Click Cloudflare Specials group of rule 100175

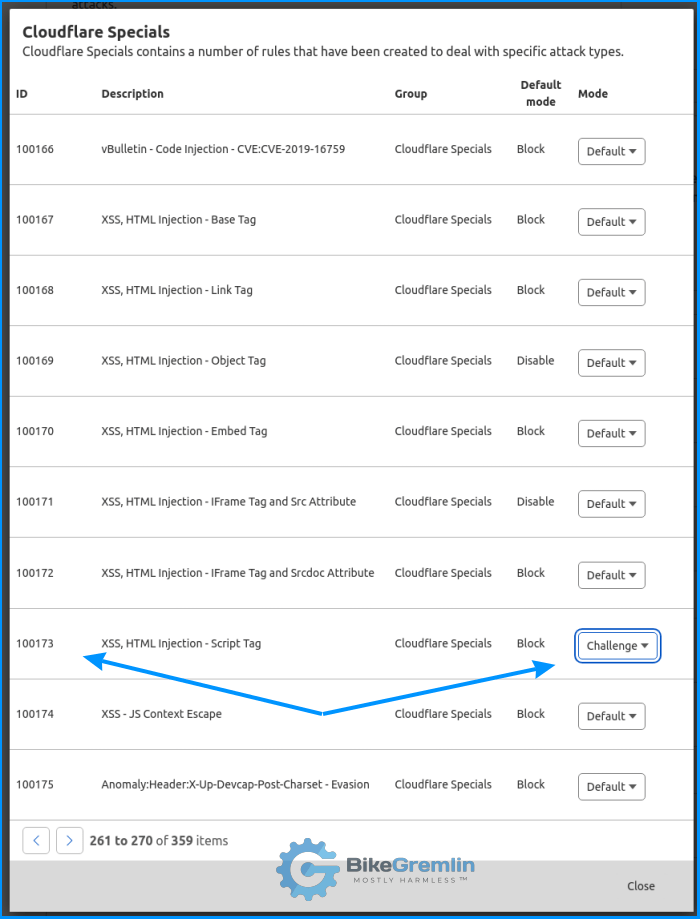(443, 784)
